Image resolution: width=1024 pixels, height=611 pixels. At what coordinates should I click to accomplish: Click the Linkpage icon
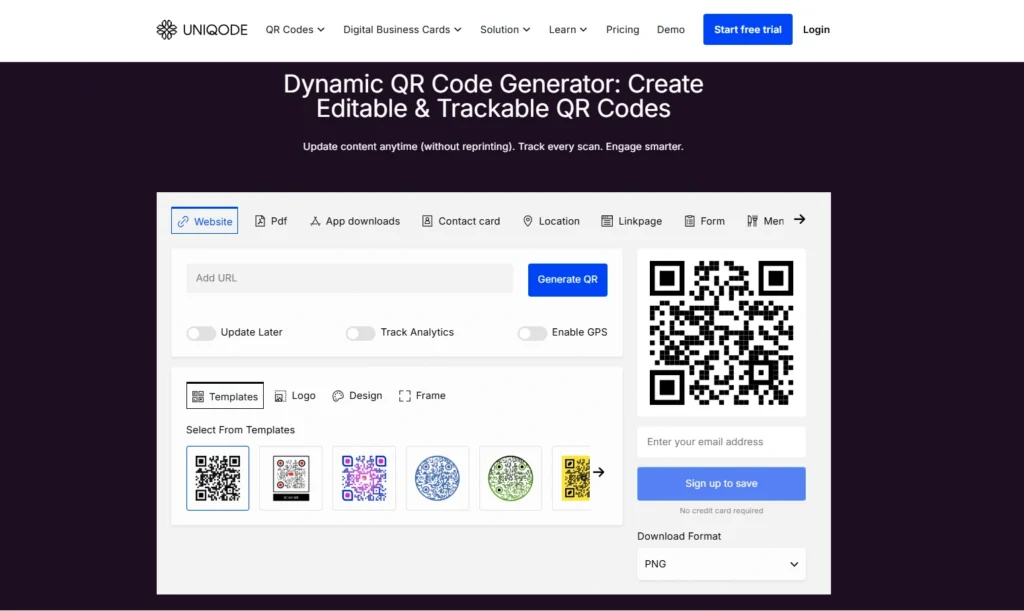coord(607,221)
